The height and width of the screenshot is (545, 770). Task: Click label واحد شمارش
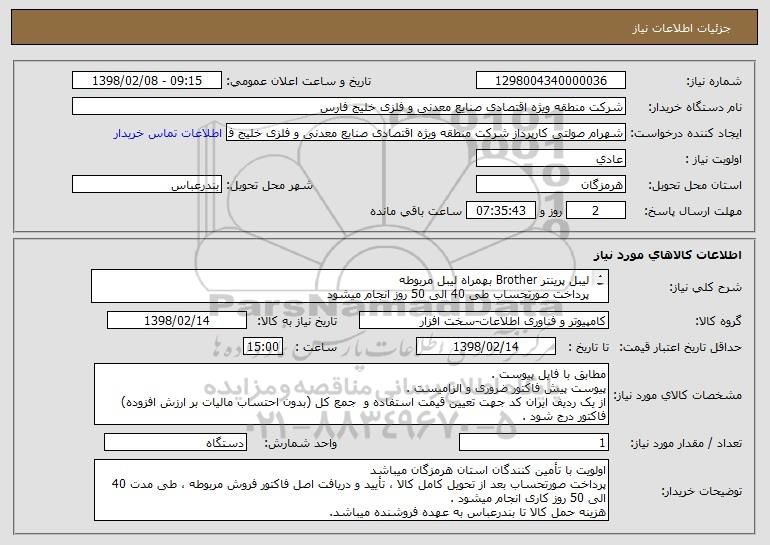(301, 443)
